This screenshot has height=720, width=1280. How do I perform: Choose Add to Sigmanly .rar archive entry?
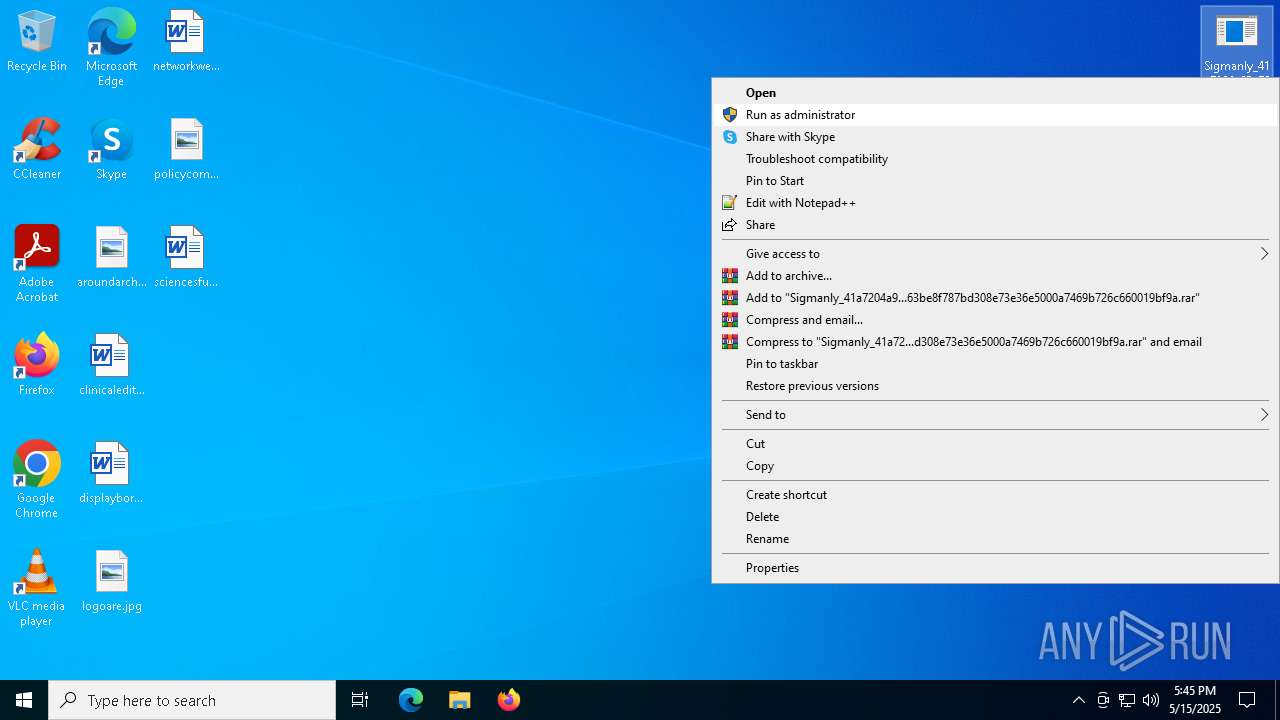(995, 298)
